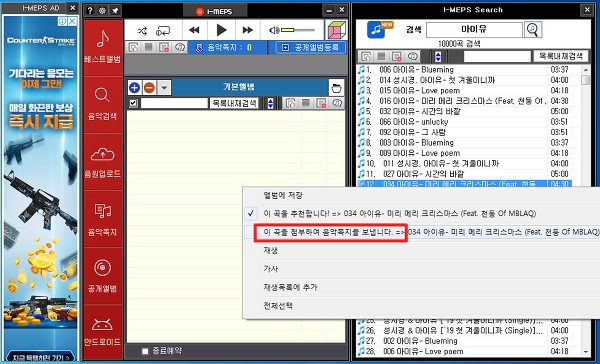
Task: Start playback with the play button
Action: coord(221,30)
